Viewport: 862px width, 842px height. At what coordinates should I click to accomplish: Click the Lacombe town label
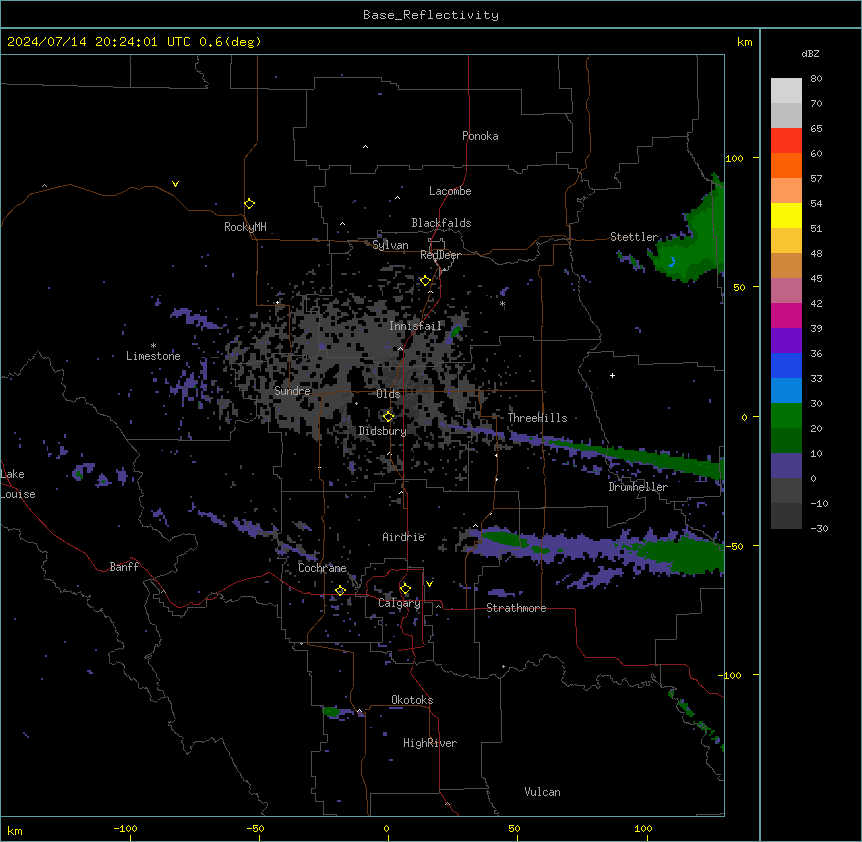click(450, 191)
